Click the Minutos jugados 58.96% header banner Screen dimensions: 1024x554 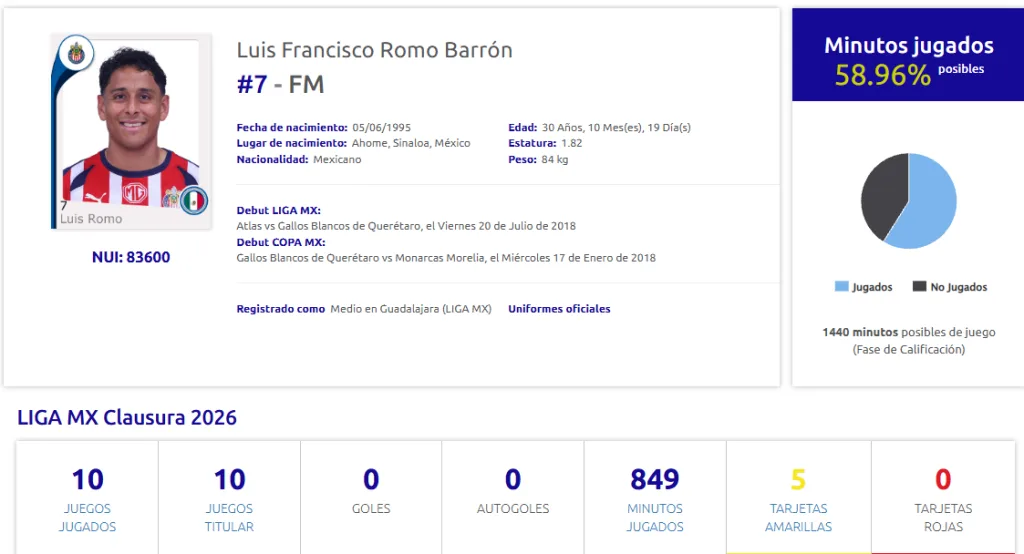pos(908,58)
